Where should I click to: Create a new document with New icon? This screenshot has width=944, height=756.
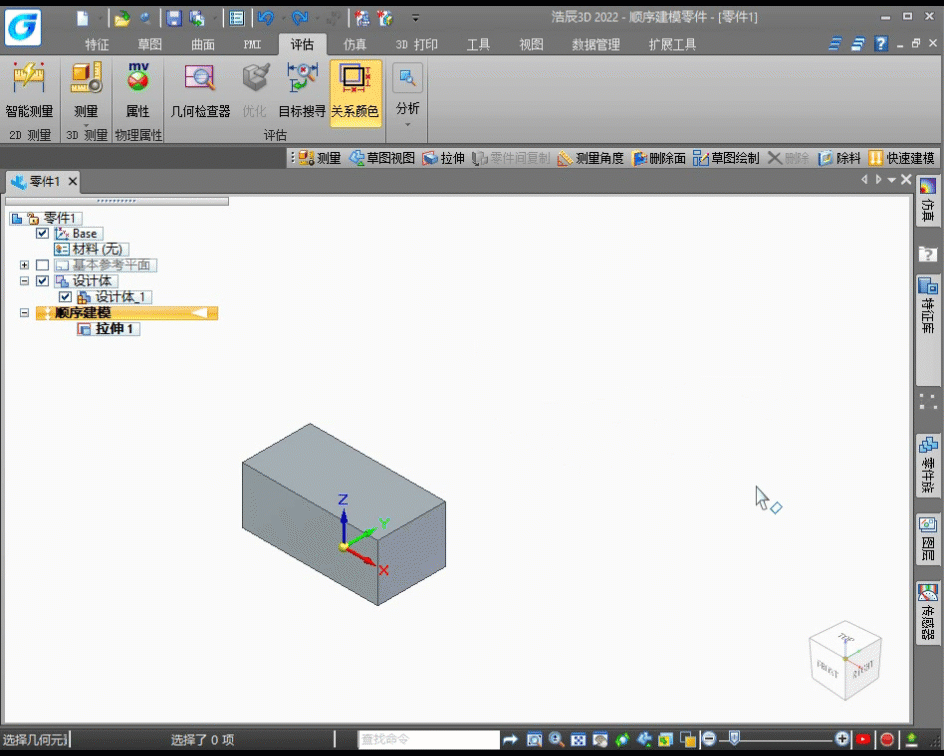[x=82, y=19]
